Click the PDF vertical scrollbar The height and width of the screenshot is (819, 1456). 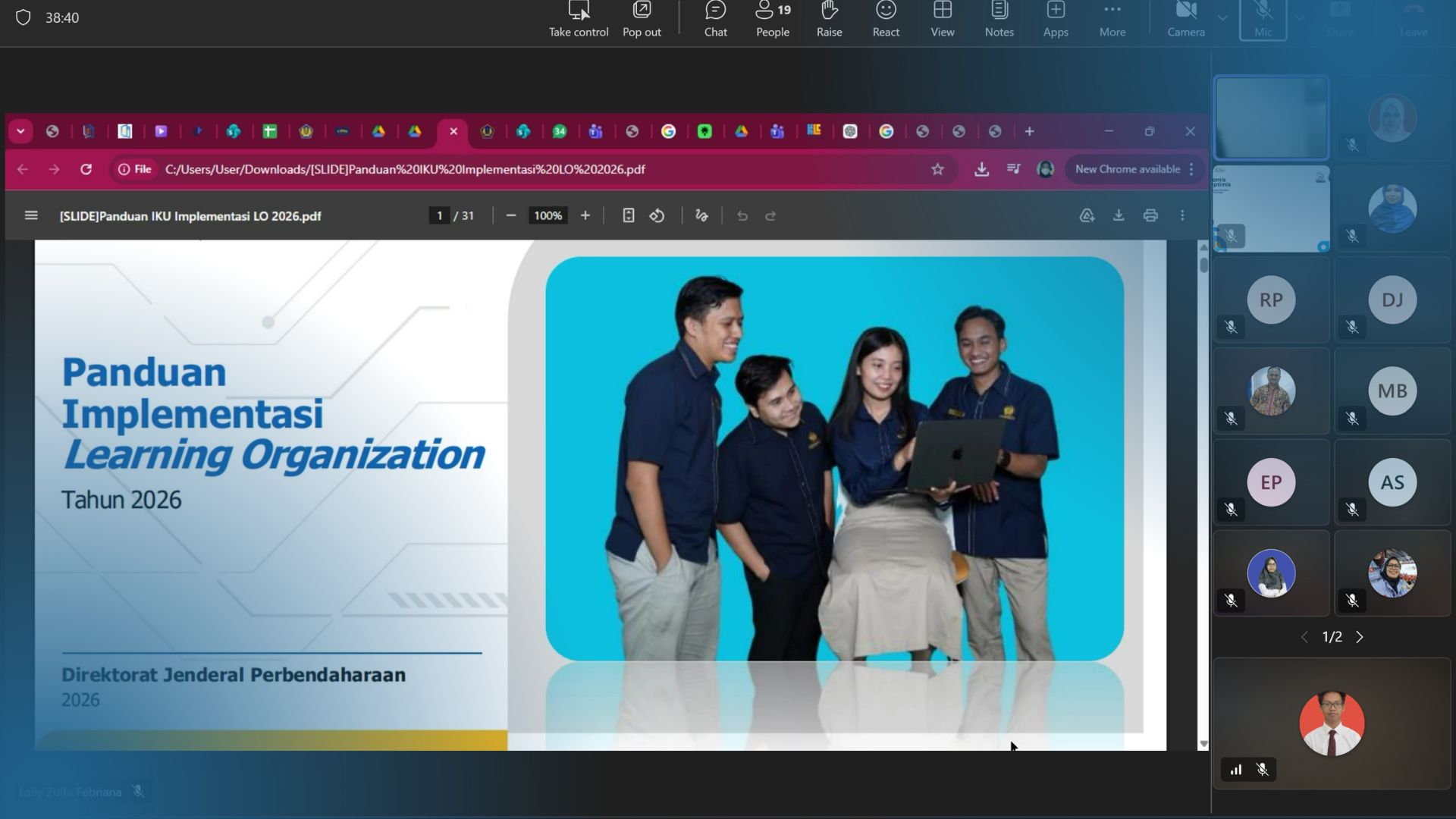[x=1203, y=265]
